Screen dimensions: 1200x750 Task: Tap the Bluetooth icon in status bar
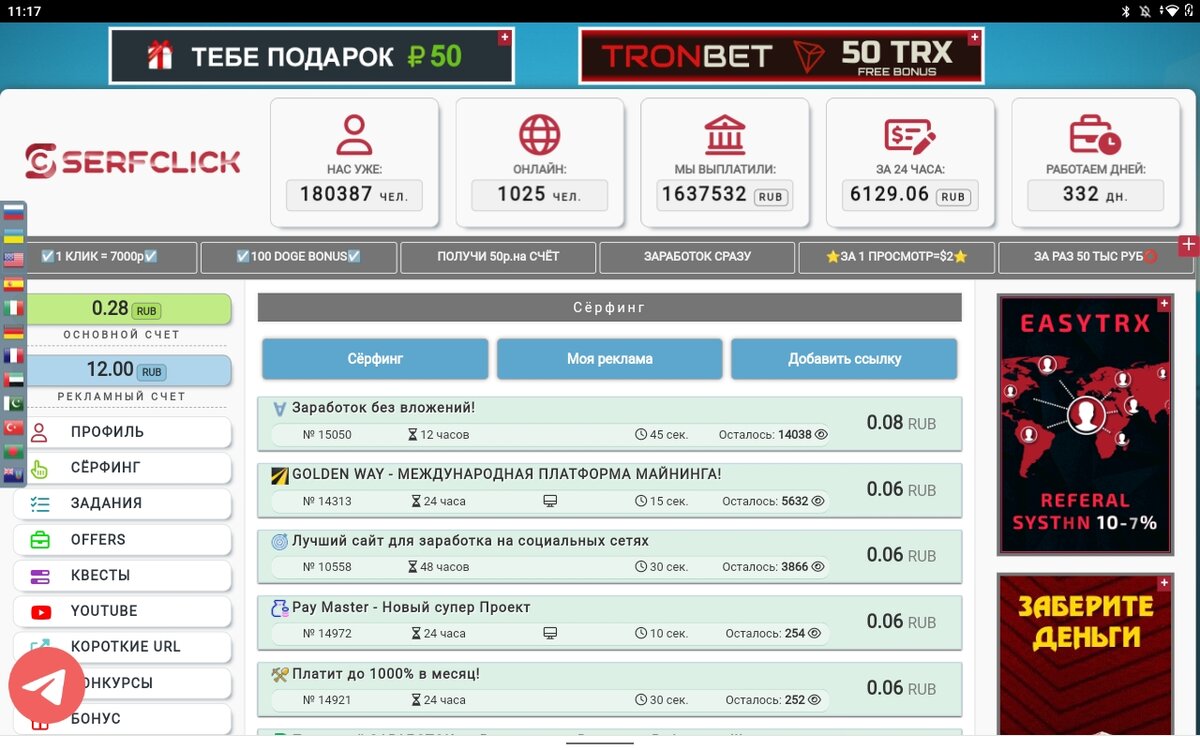point(1126,11)
